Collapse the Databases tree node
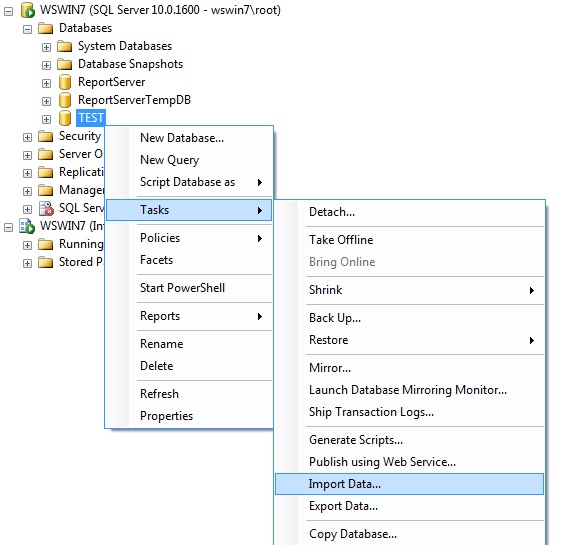 (27, 29)
